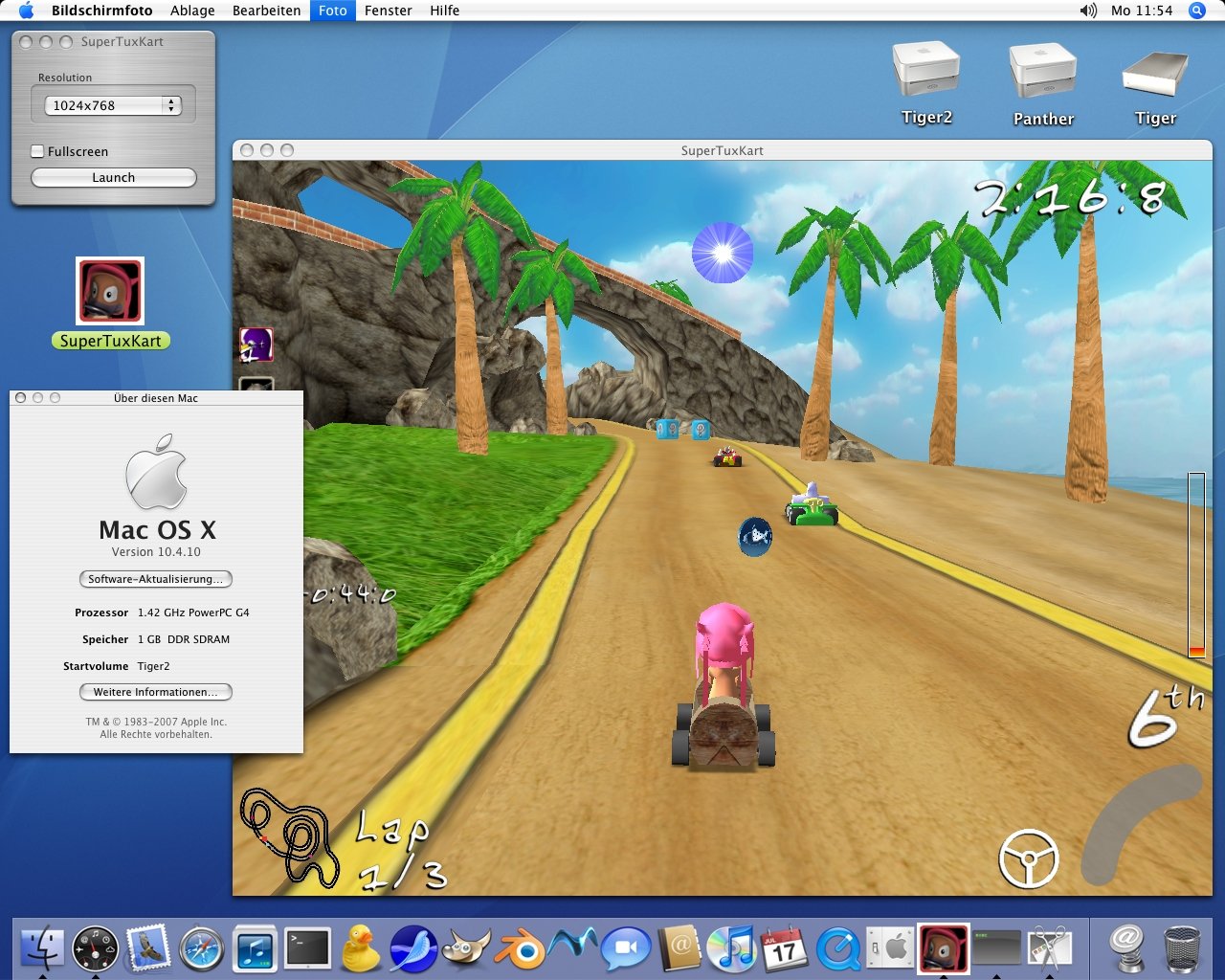Open the Resolution 1024x768 dropdown
Image resolution: width=1225 pixels, height=980 pixels.
[113, 105]
